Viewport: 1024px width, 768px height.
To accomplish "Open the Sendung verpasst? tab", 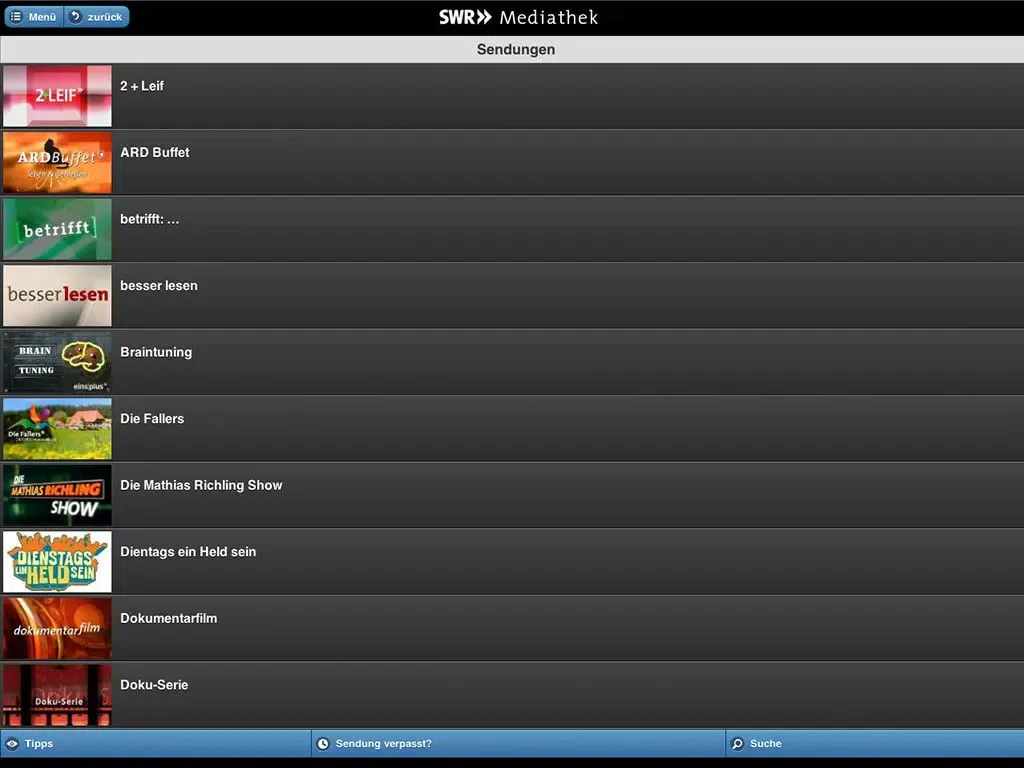I will pyautogui.click(x=519, y=743).
